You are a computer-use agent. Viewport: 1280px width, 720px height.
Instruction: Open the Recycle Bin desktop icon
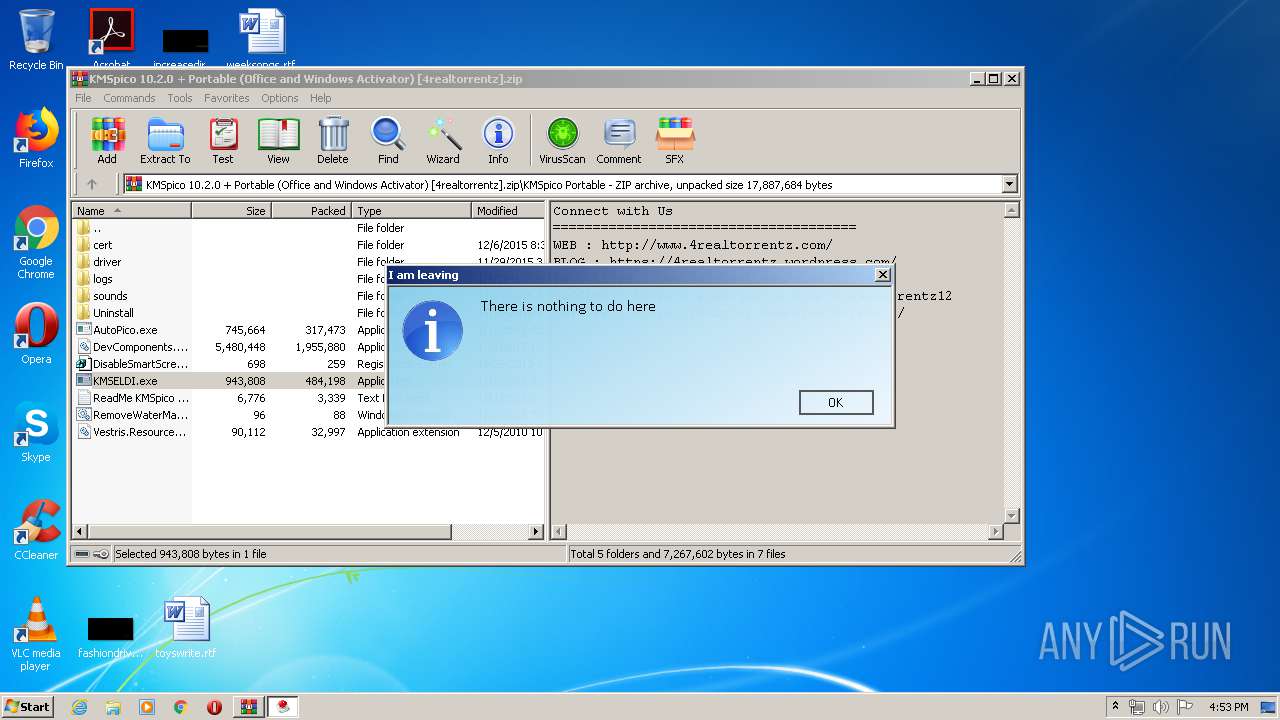click(36, 40)
